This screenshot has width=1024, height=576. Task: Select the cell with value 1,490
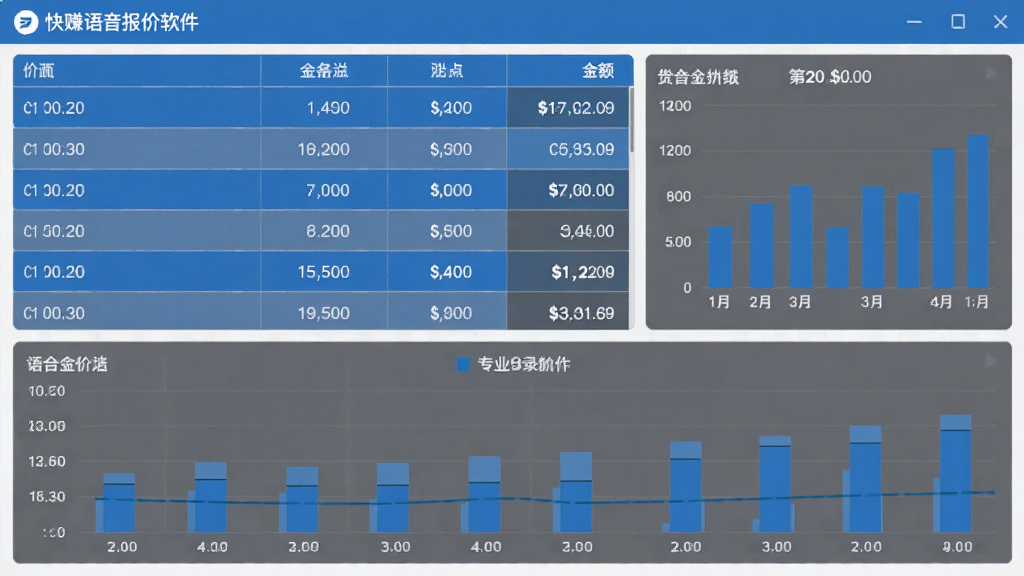324,108
